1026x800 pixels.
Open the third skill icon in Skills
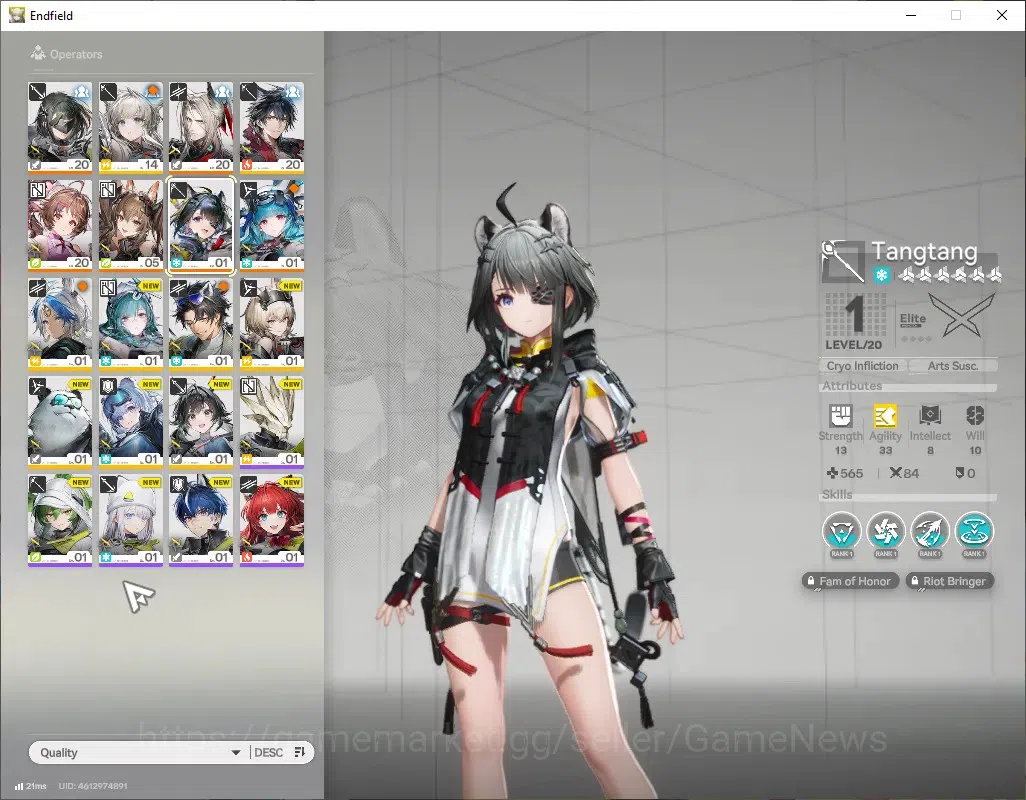(930, 531)
